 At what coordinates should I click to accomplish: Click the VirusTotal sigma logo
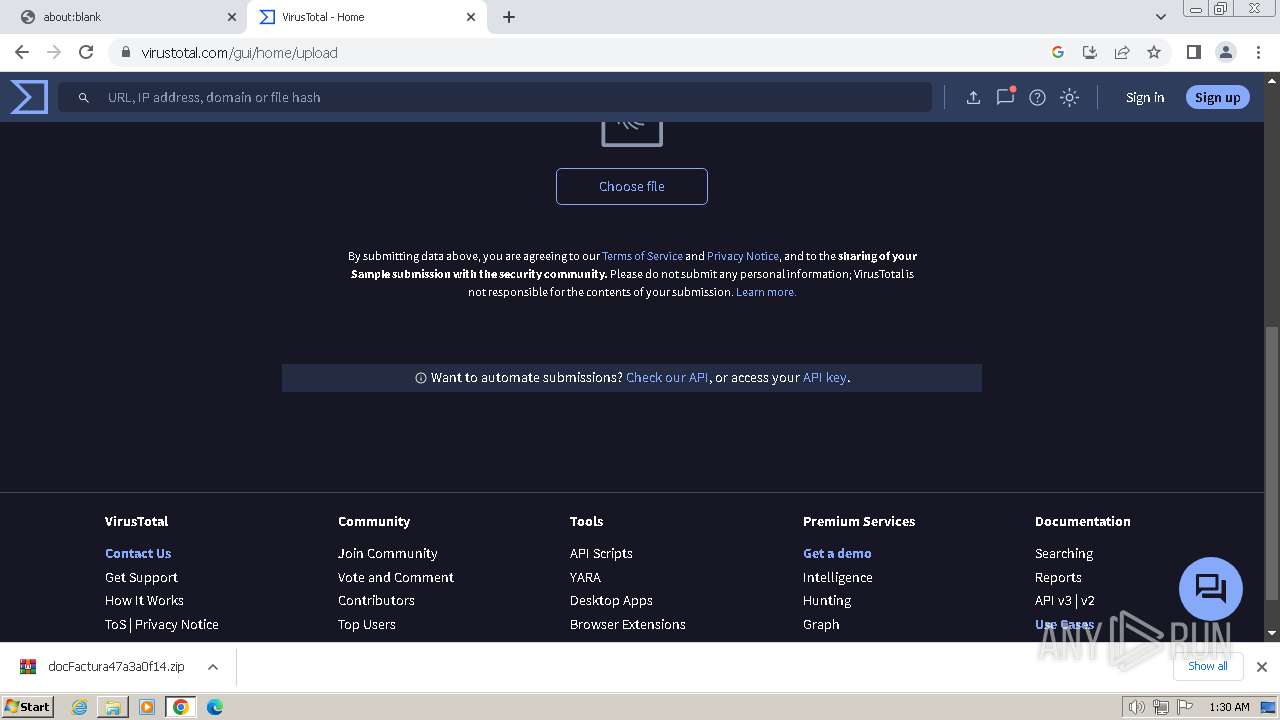click(x=29, y=97)
